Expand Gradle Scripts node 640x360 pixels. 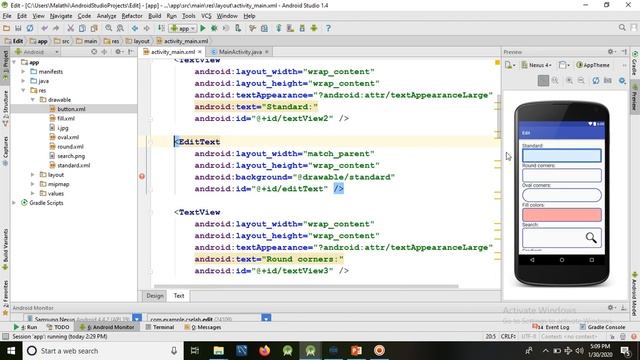[x=14, y=203]
